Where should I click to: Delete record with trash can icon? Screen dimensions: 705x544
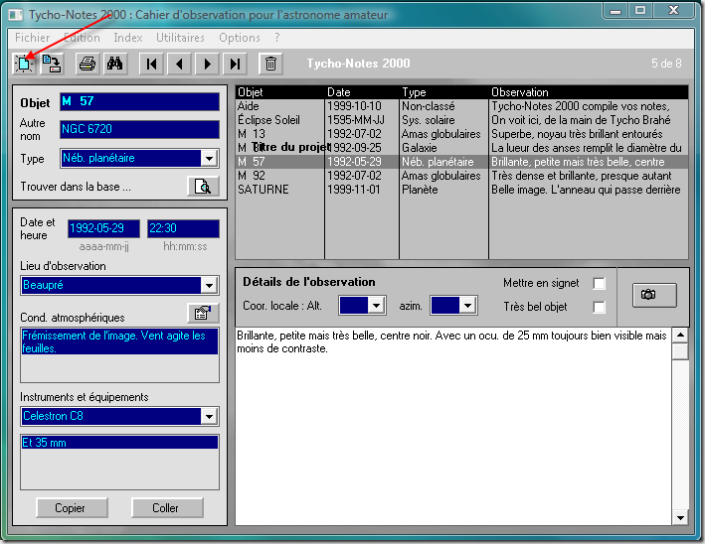click(x=270, y=64)
